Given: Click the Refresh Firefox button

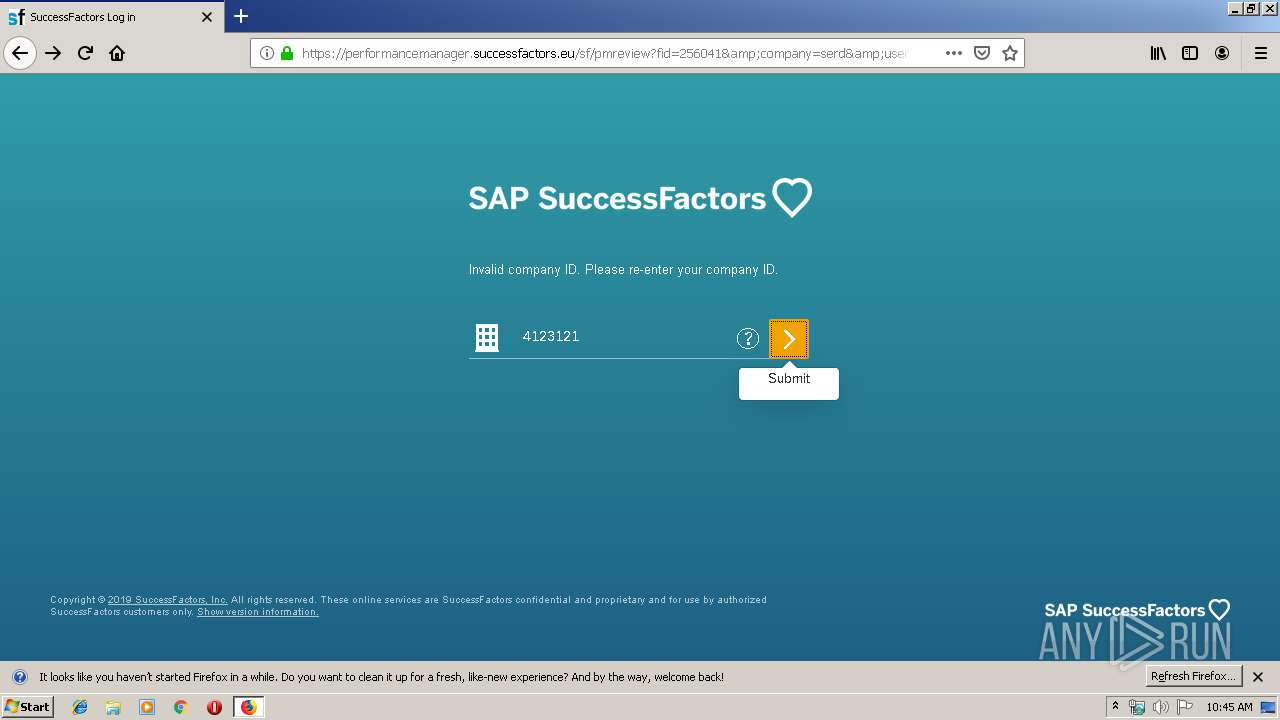Looking at the screenshot, I should [1193, 676].
